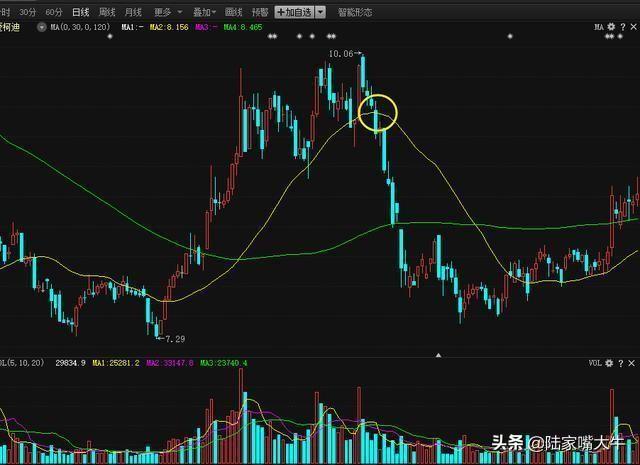Screen dimensions: 640x465
Task: Open VOL indicator settings gear
Action: [609, 363]
